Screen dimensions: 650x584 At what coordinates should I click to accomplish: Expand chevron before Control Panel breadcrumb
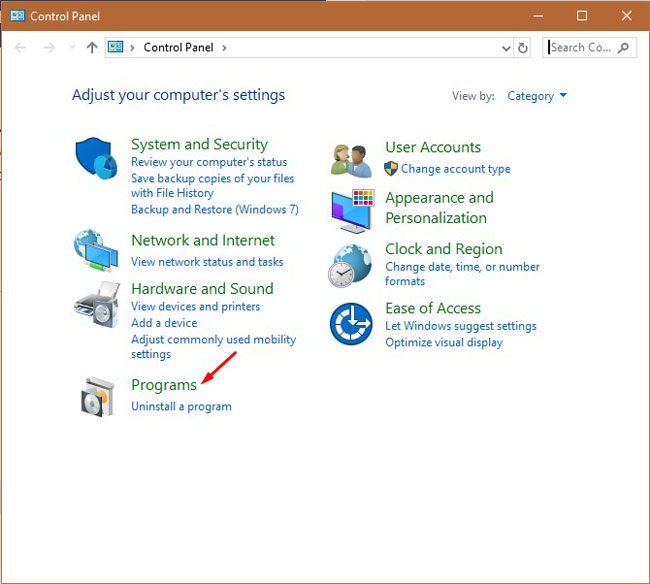[132, 48]
